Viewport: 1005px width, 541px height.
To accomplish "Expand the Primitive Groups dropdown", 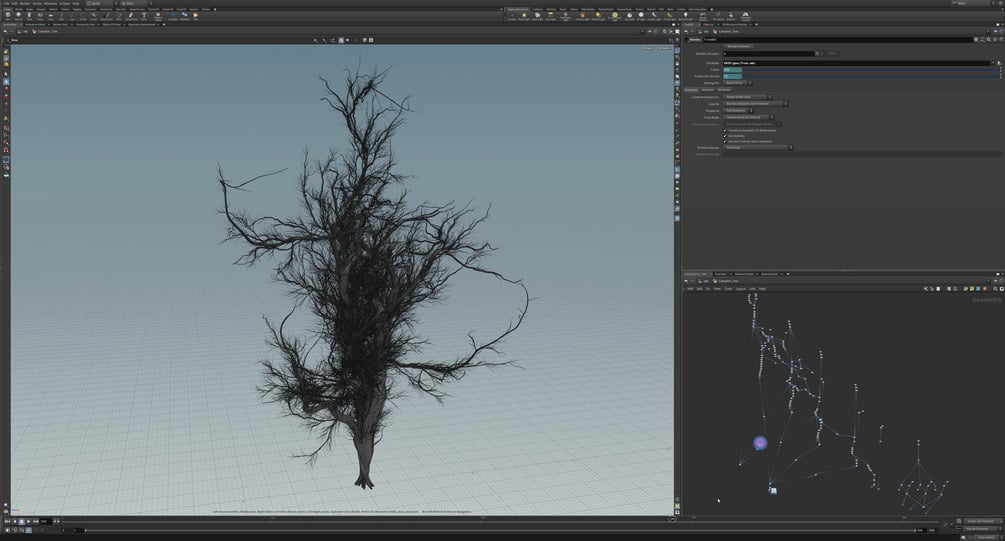I will pyautogui.click(x=757, y=148).
